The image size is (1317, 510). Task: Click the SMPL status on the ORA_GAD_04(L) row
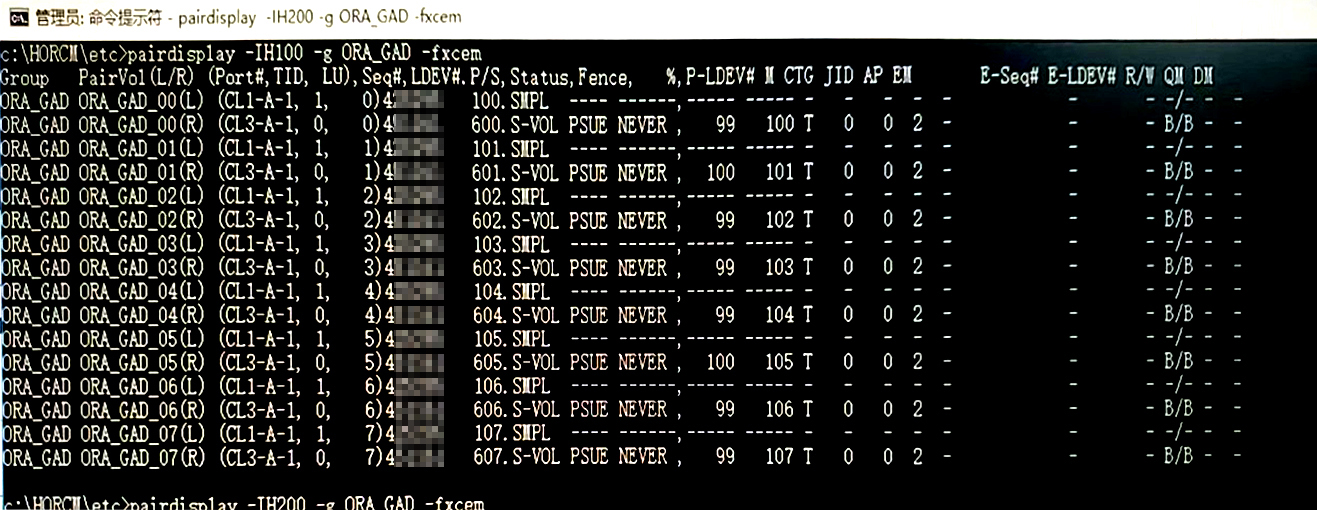(530, 292)
